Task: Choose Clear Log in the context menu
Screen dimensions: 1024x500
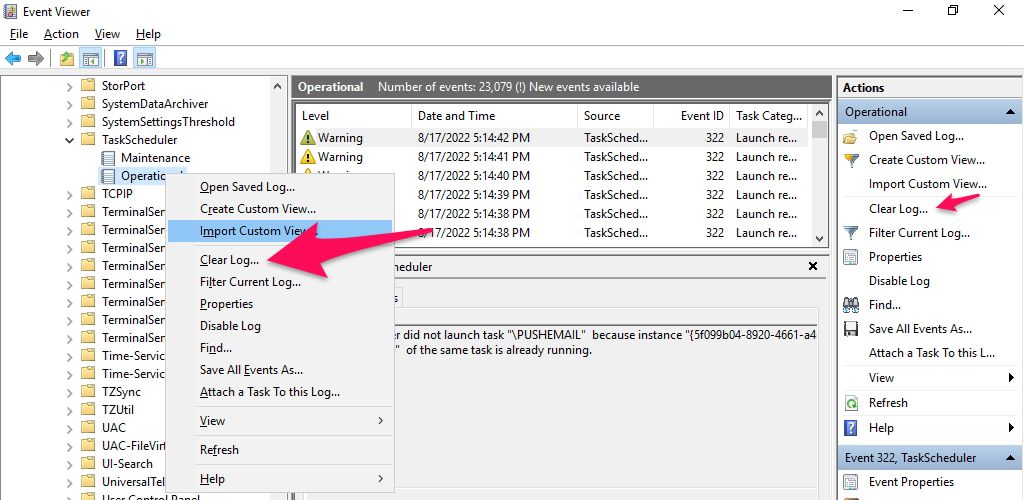Action: coord(229,260)
